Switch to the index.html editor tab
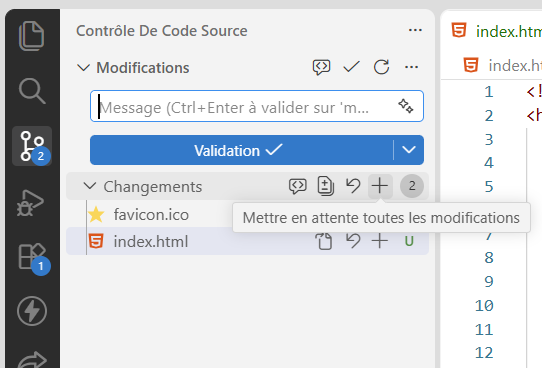The height and width of the screenshot is (368, 542). [x=496, y=31]
